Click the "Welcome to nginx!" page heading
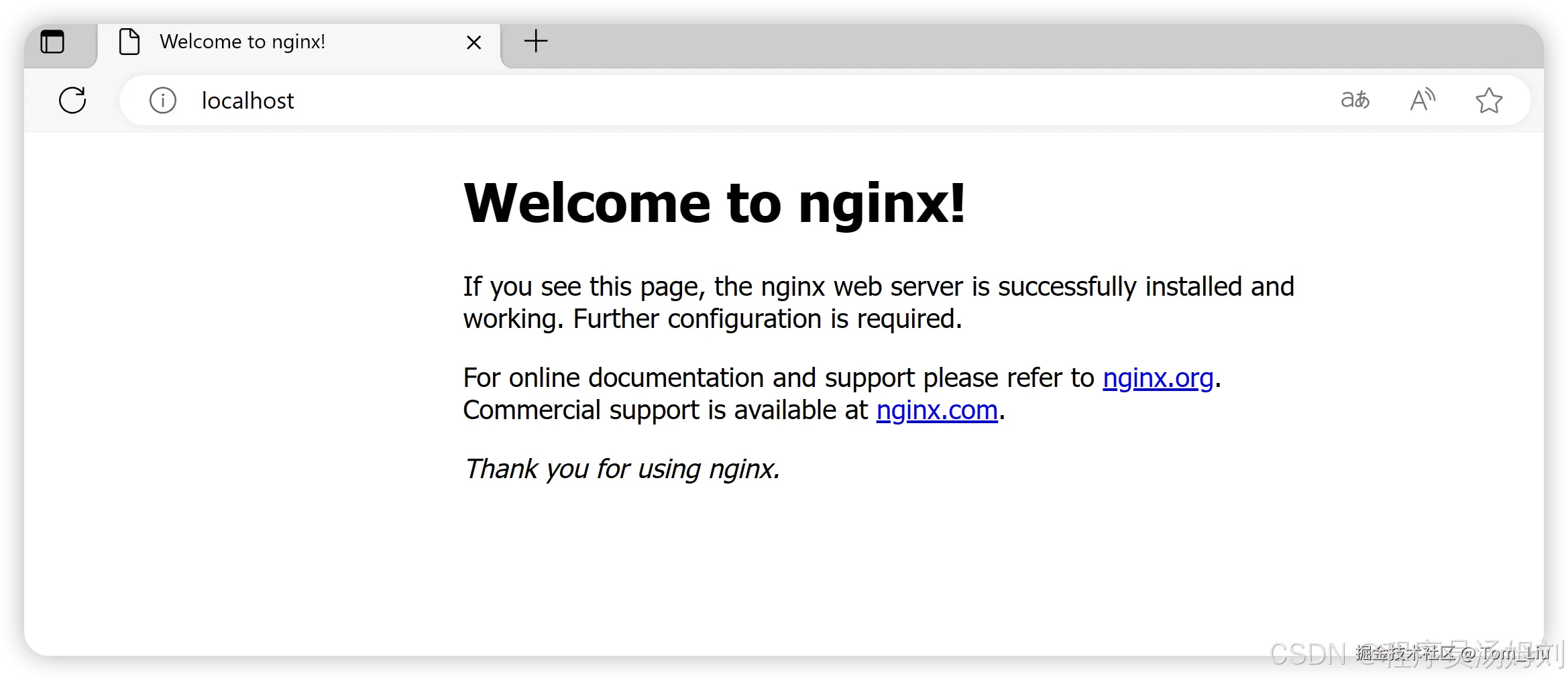The height and width of the screenshot is (680, 1568). click(x=714, y=203)
